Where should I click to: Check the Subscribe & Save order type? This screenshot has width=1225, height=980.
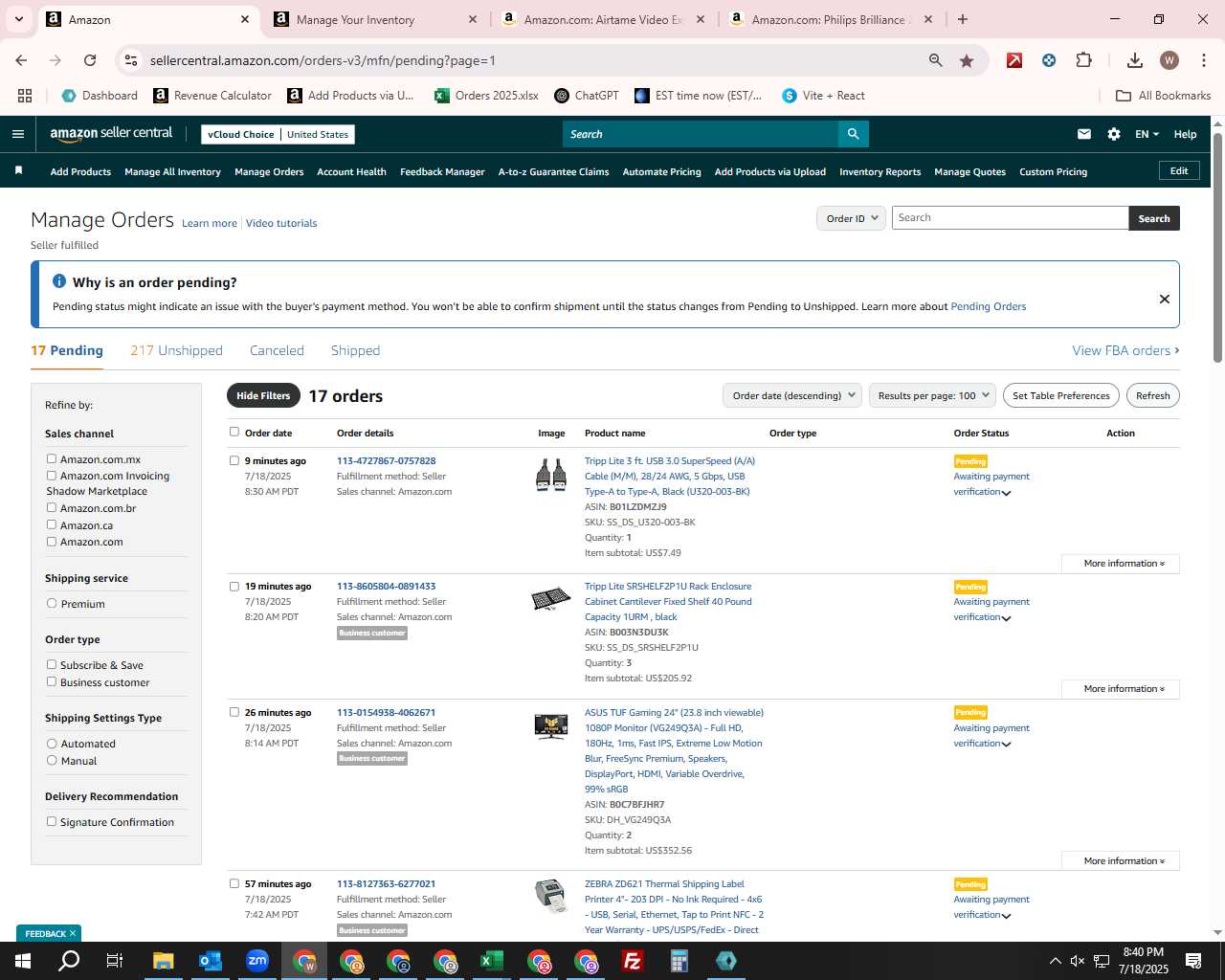tap(52, 664)
